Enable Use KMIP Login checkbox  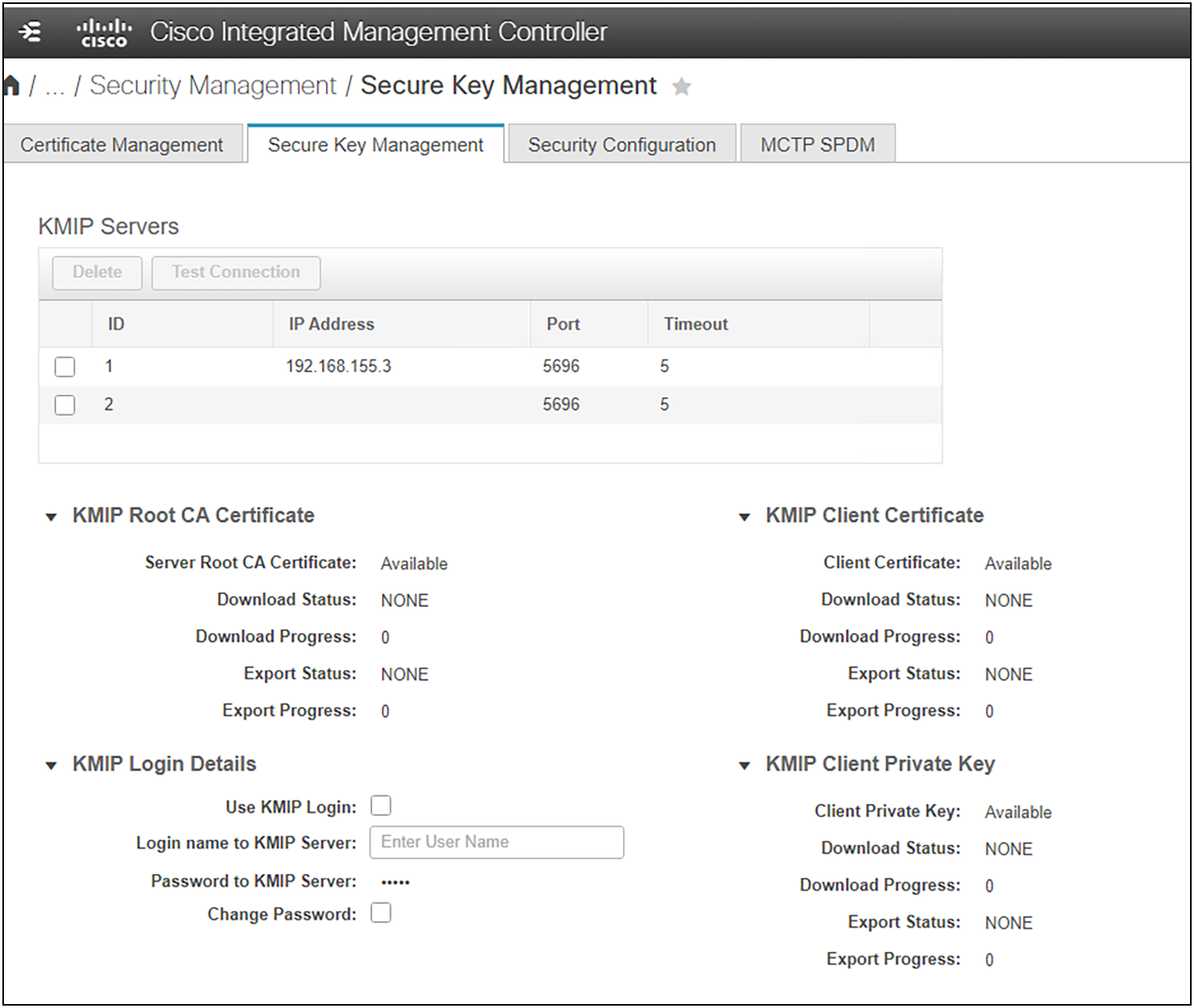pos(381,806)
